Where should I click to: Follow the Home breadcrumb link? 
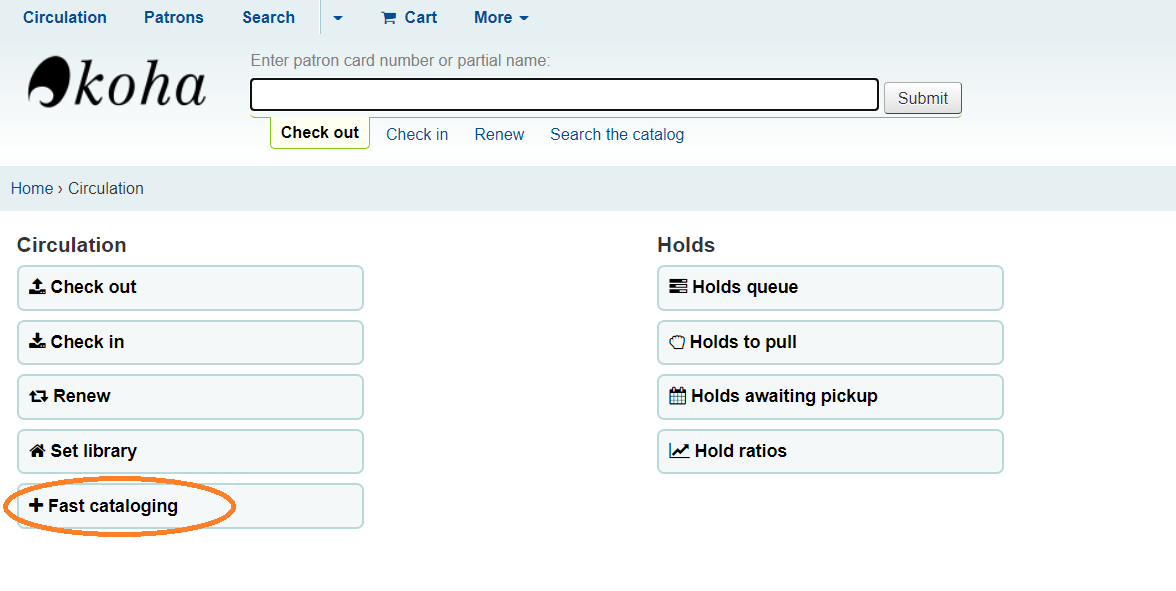(x=31, y=188)
